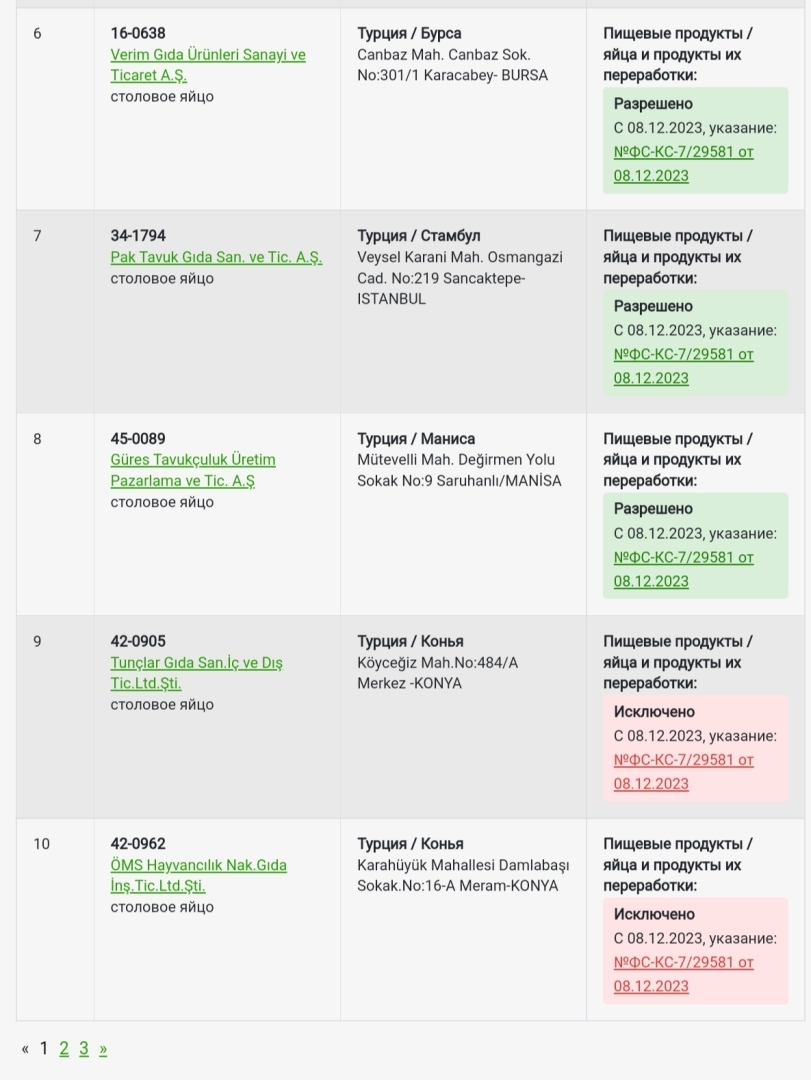811x1080 pixels.
Task: Open the red directive link in row 10
Action: tap(683, 962)
